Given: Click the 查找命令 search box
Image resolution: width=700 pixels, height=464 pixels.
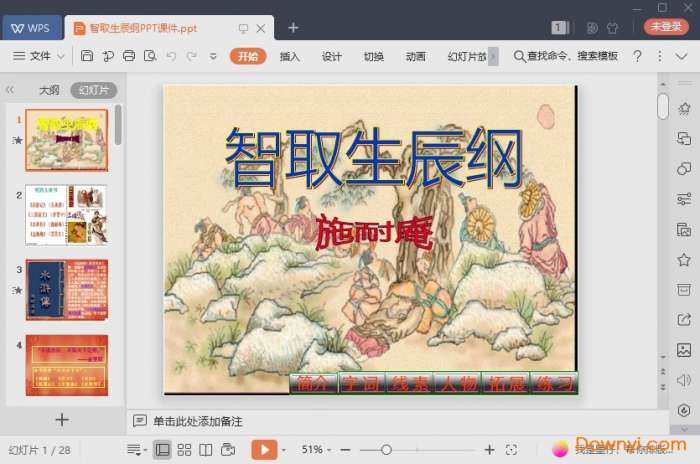Looking at the screenshot, I should pos(566,56).
